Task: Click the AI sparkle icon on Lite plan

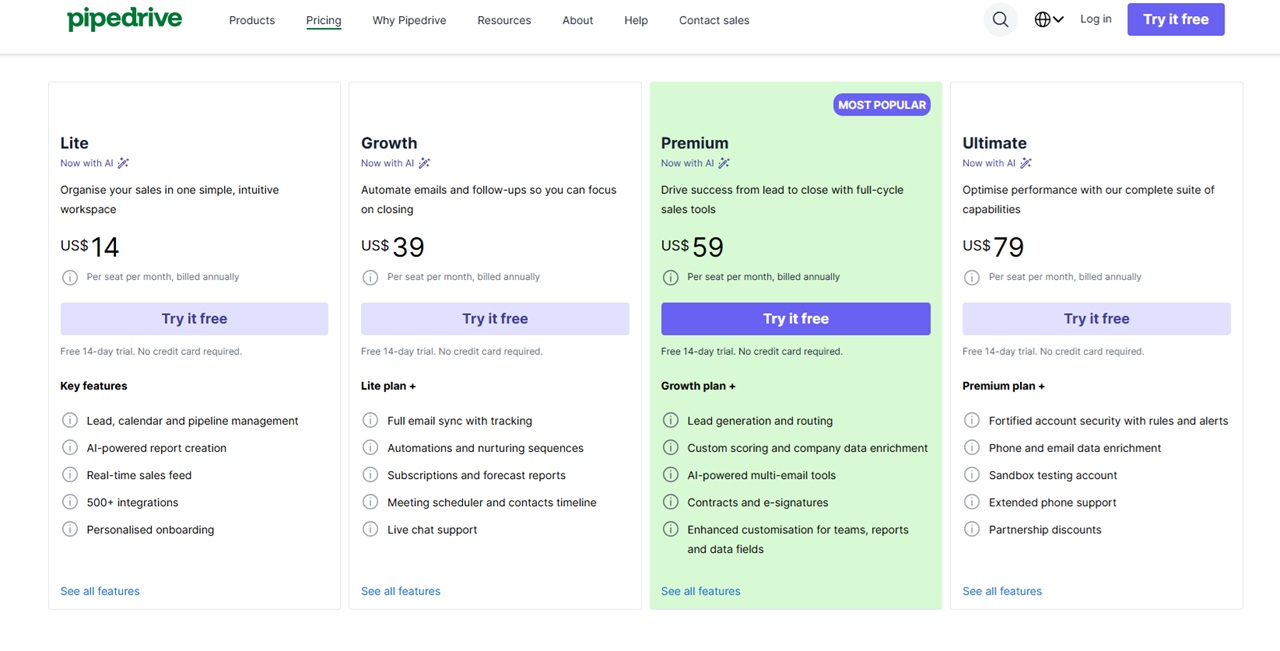Action: (122, 163)
